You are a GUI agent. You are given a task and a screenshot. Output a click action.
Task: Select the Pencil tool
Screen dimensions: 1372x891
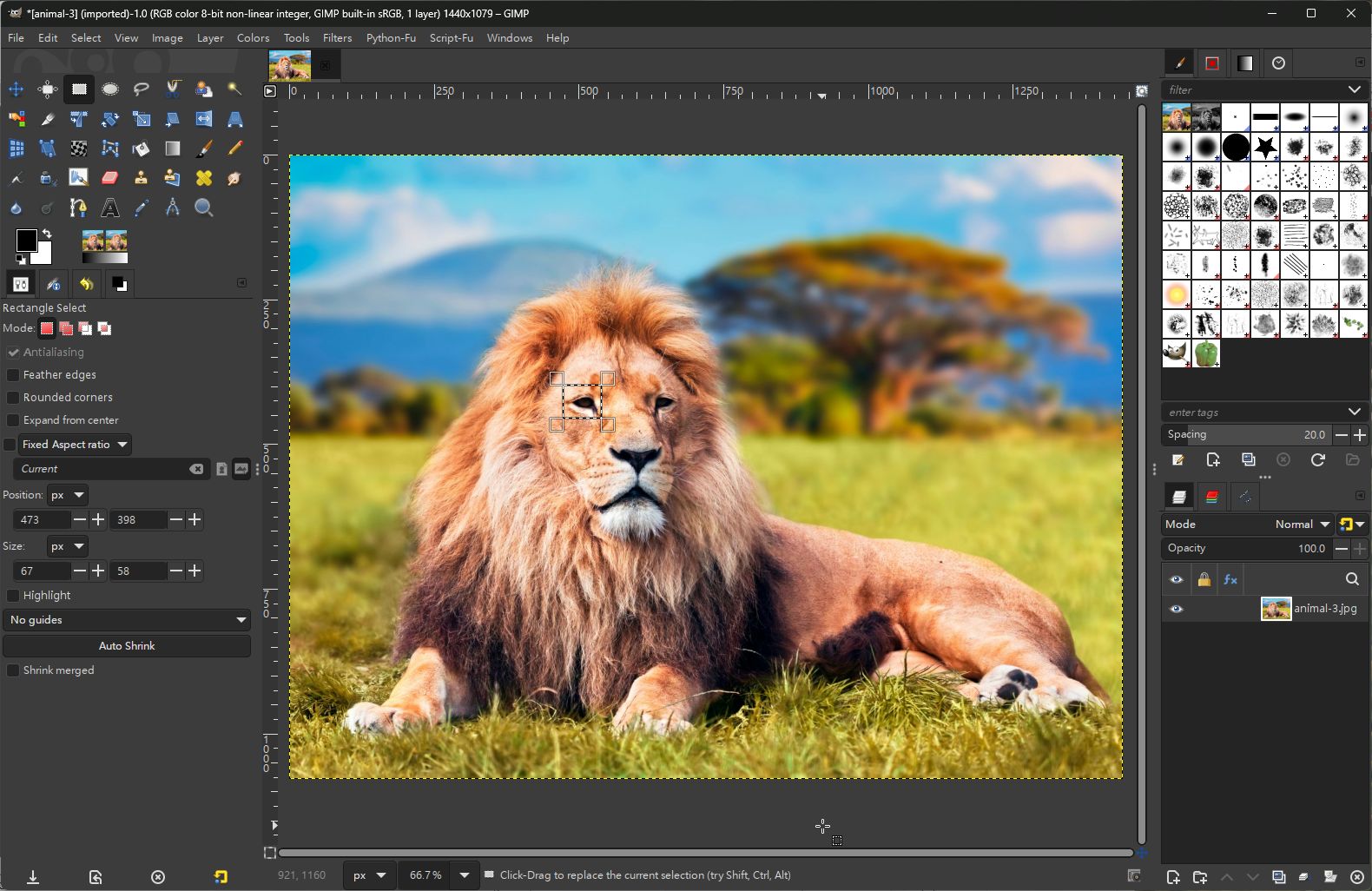pyautogui.click(x=235, y=148)
